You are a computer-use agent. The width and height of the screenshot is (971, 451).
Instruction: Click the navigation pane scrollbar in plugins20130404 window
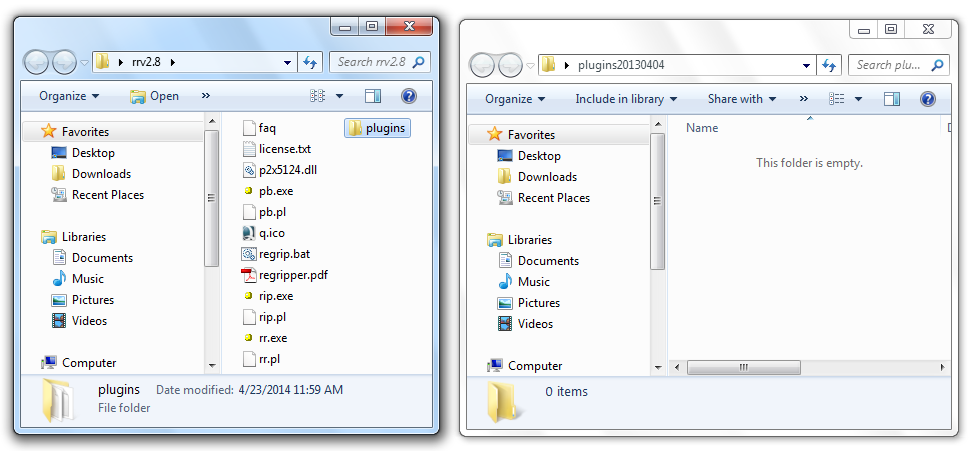658,201
